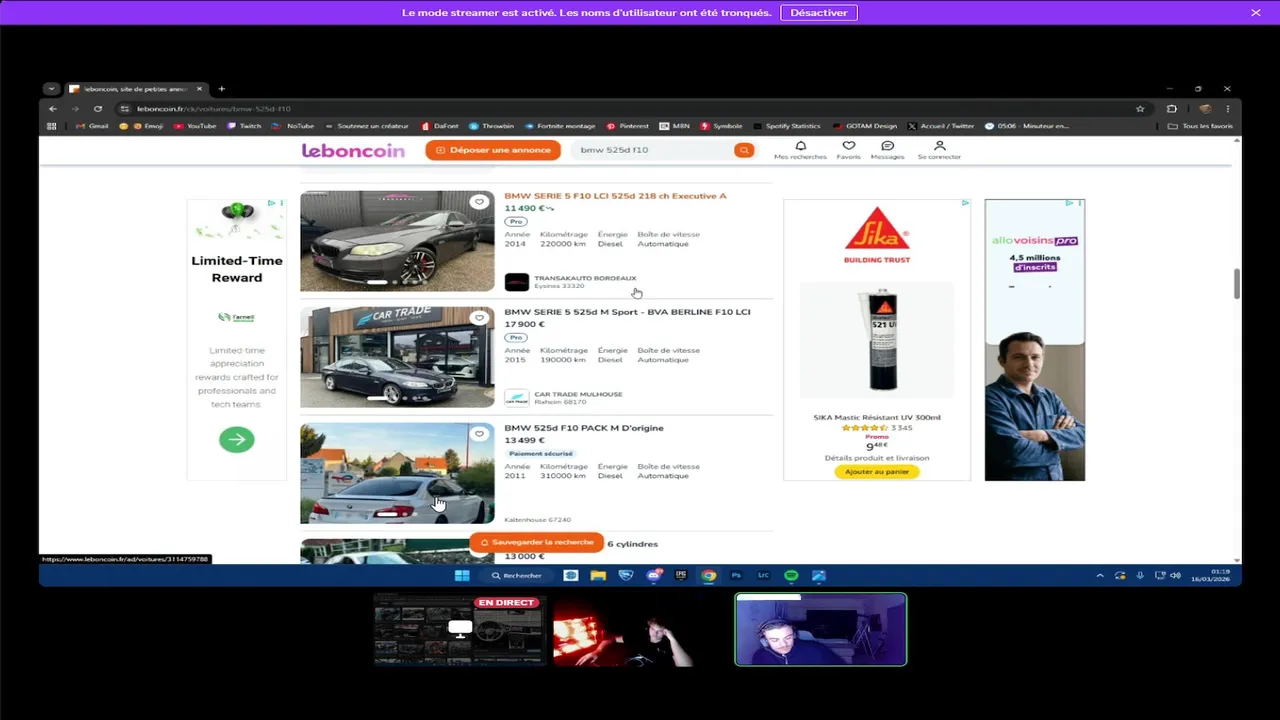Click Déposer une annonce button
Screen dimensions: 1280x720
493,150
